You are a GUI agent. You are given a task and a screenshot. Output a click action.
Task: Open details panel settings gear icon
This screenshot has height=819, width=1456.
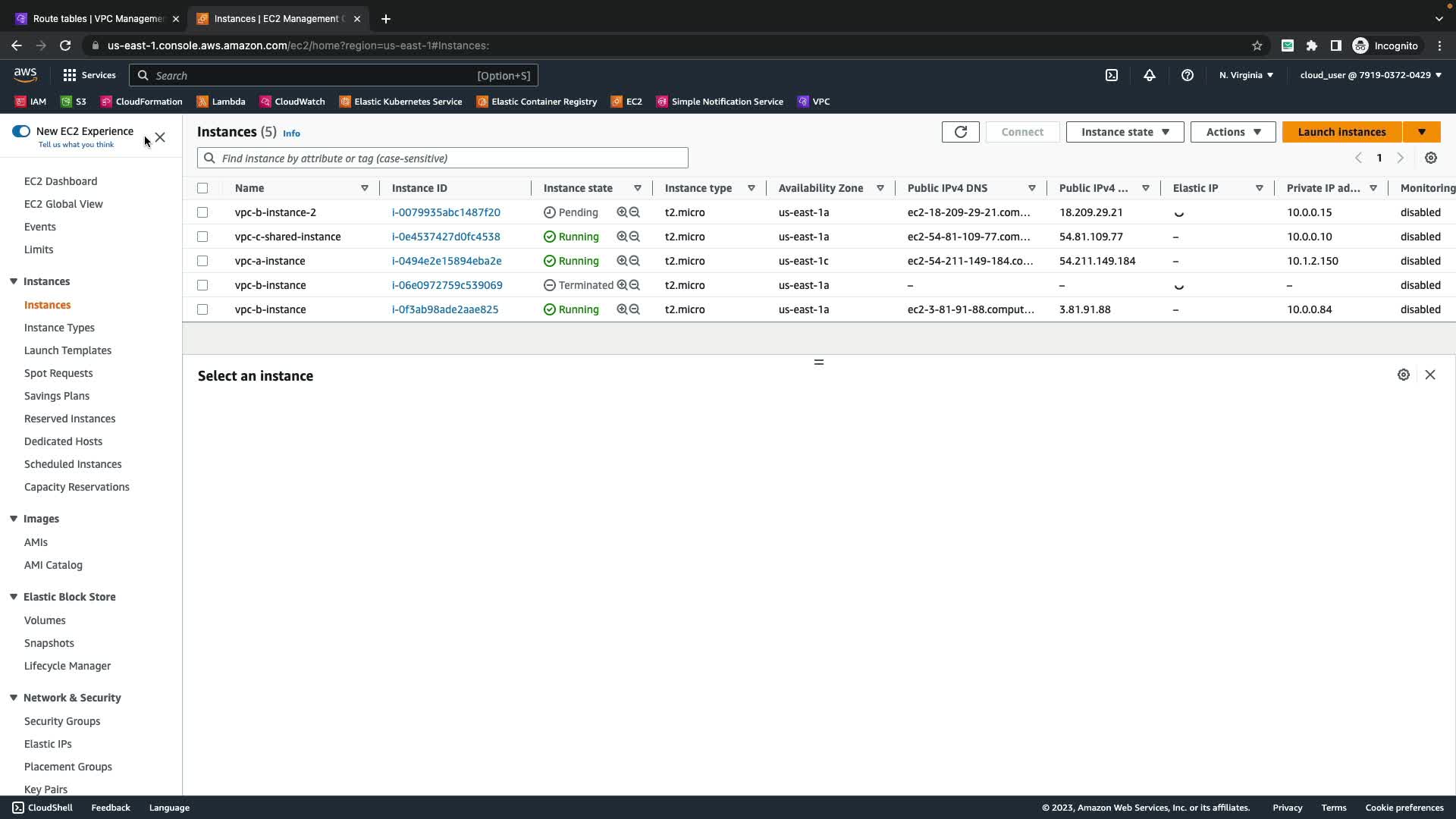[x=1404, y=375]
